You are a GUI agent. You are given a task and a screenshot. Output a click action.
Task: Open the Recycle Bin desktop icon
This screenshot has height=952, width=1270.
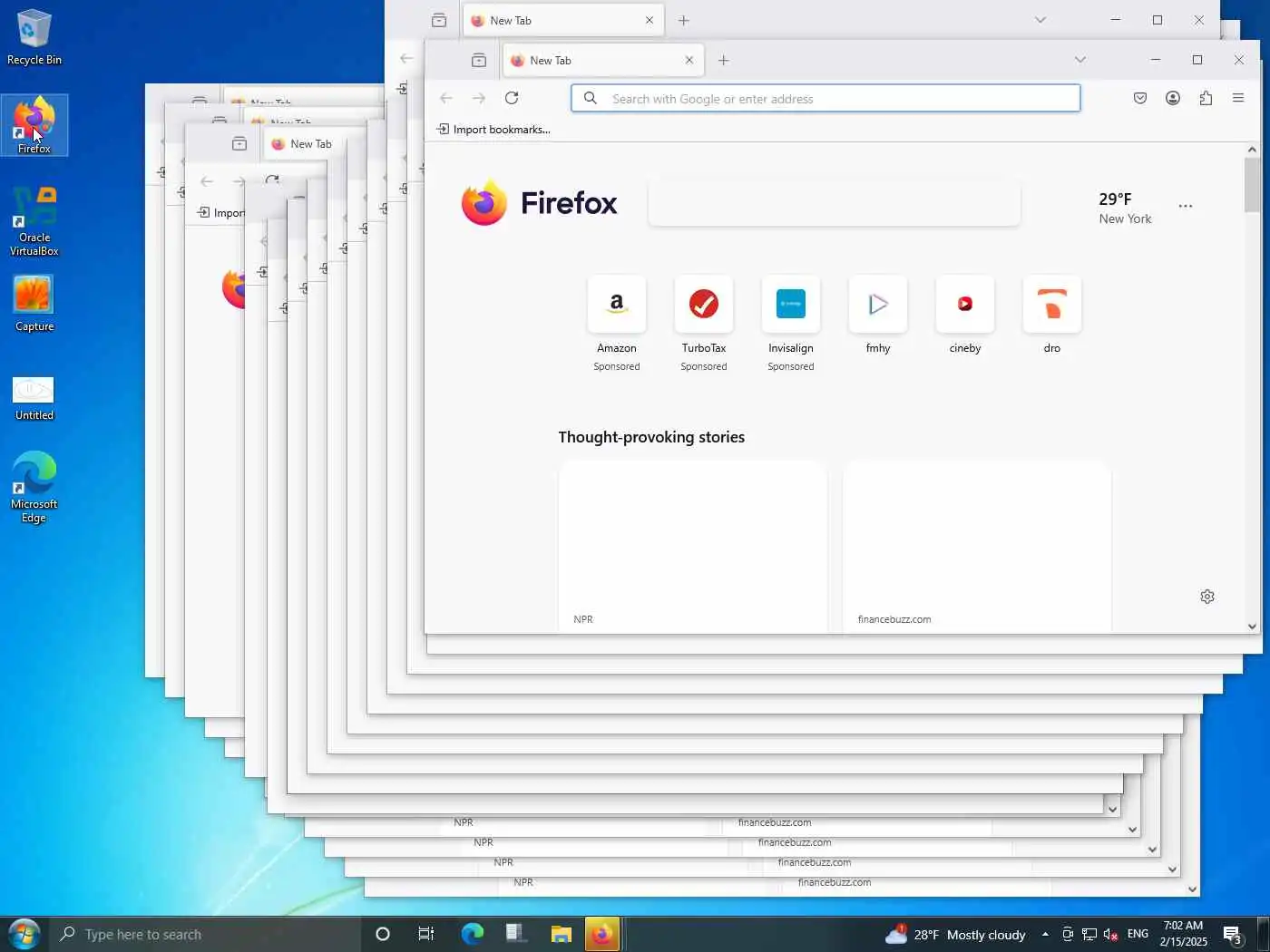coord(34,37)
